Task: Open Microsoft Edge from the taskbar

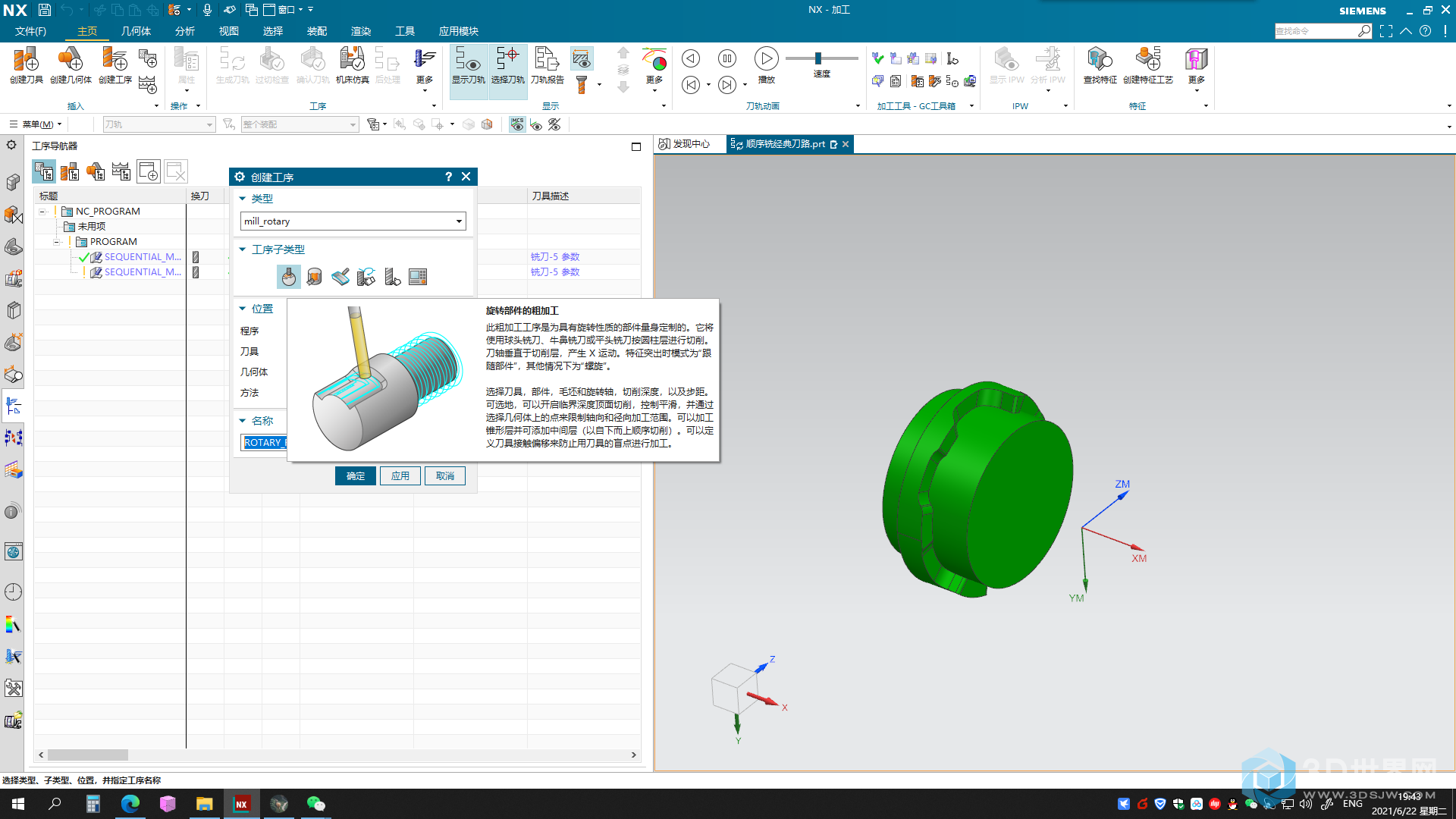Action: 130,804
